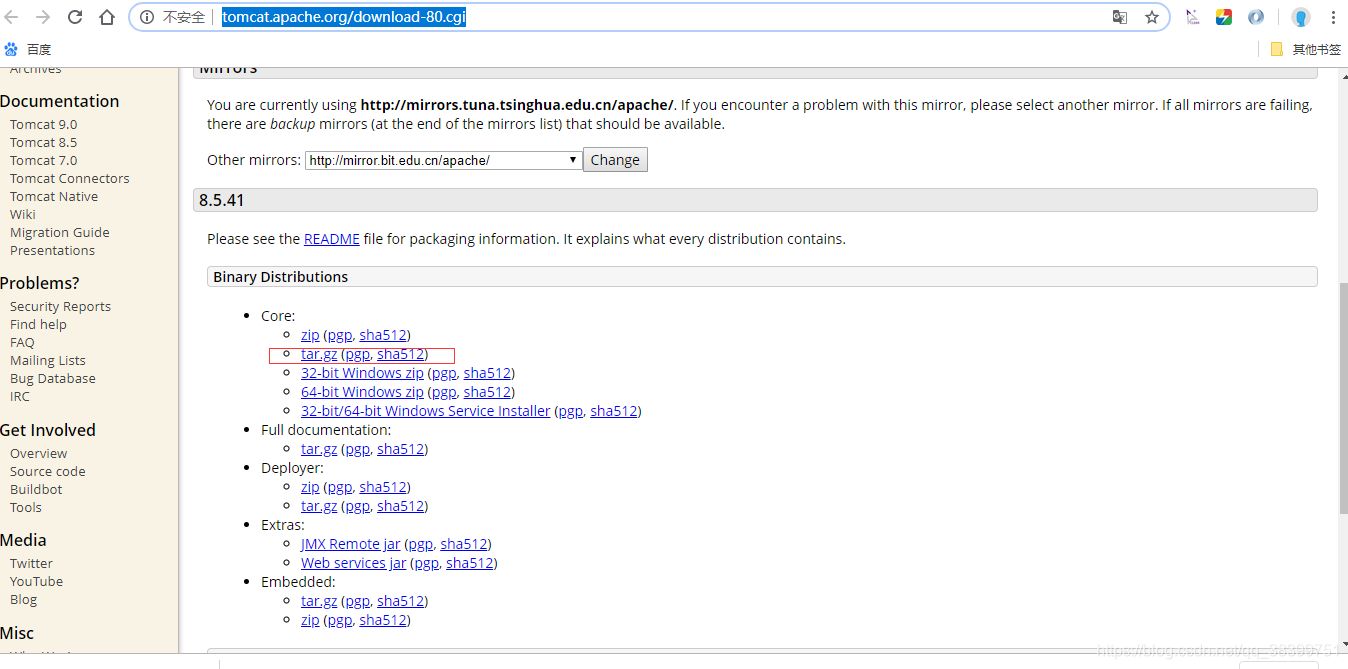Open Tomcat Native link
The height and width of the screenshot is (669, 1348).
54,196
